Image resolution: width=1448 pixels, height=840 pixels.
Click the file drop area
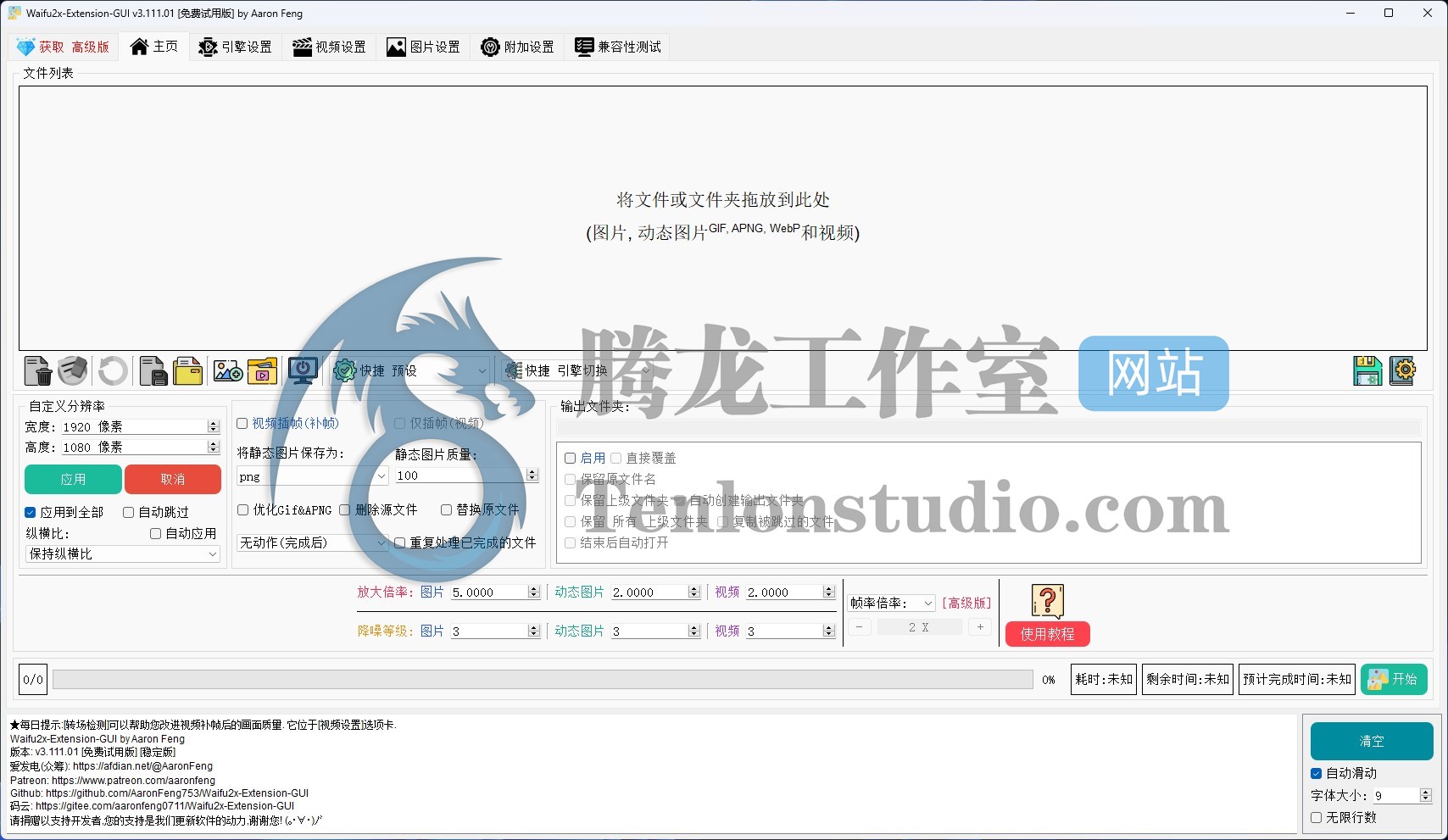point(722,218)
